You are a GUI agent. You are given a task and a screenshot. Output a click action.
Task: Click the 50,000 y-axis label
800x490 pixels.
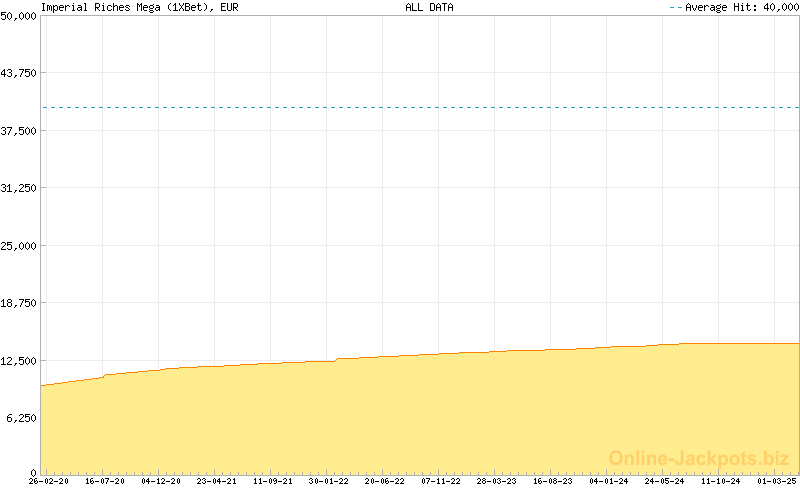pos(19,16)
